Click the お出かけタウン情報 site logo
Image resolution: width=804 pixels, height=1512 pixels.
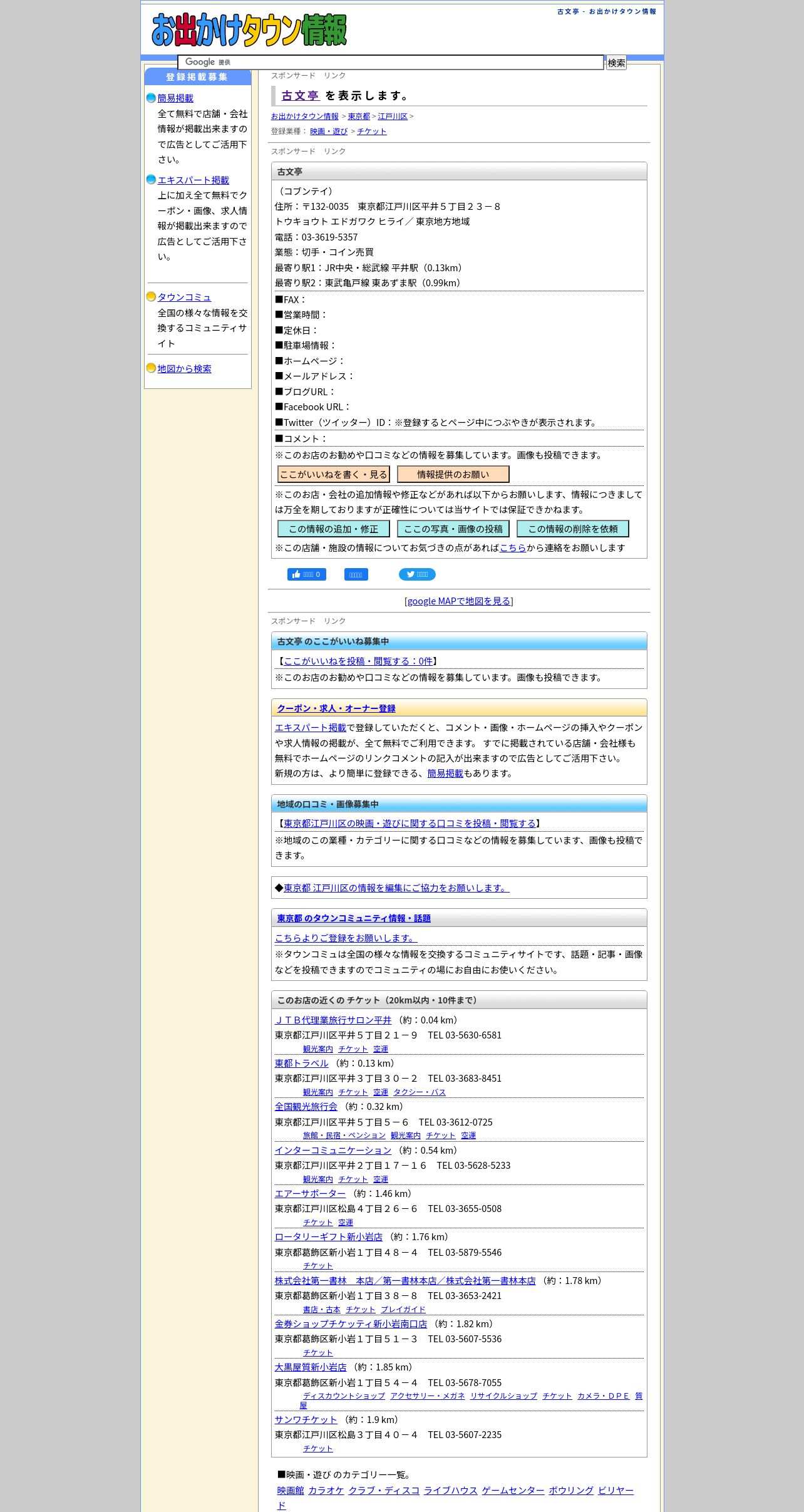click(x=249, y=29)
